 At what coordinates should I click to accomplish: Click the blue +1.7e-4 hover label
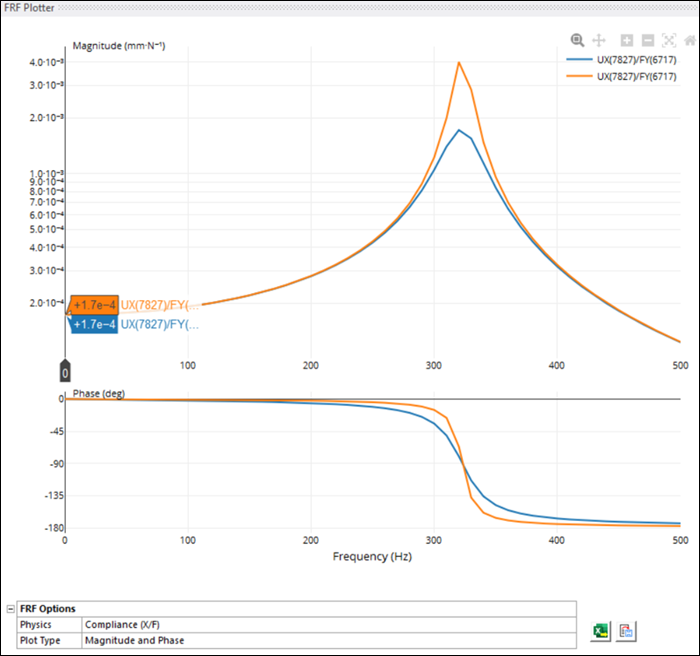click(x=93, y=324)
